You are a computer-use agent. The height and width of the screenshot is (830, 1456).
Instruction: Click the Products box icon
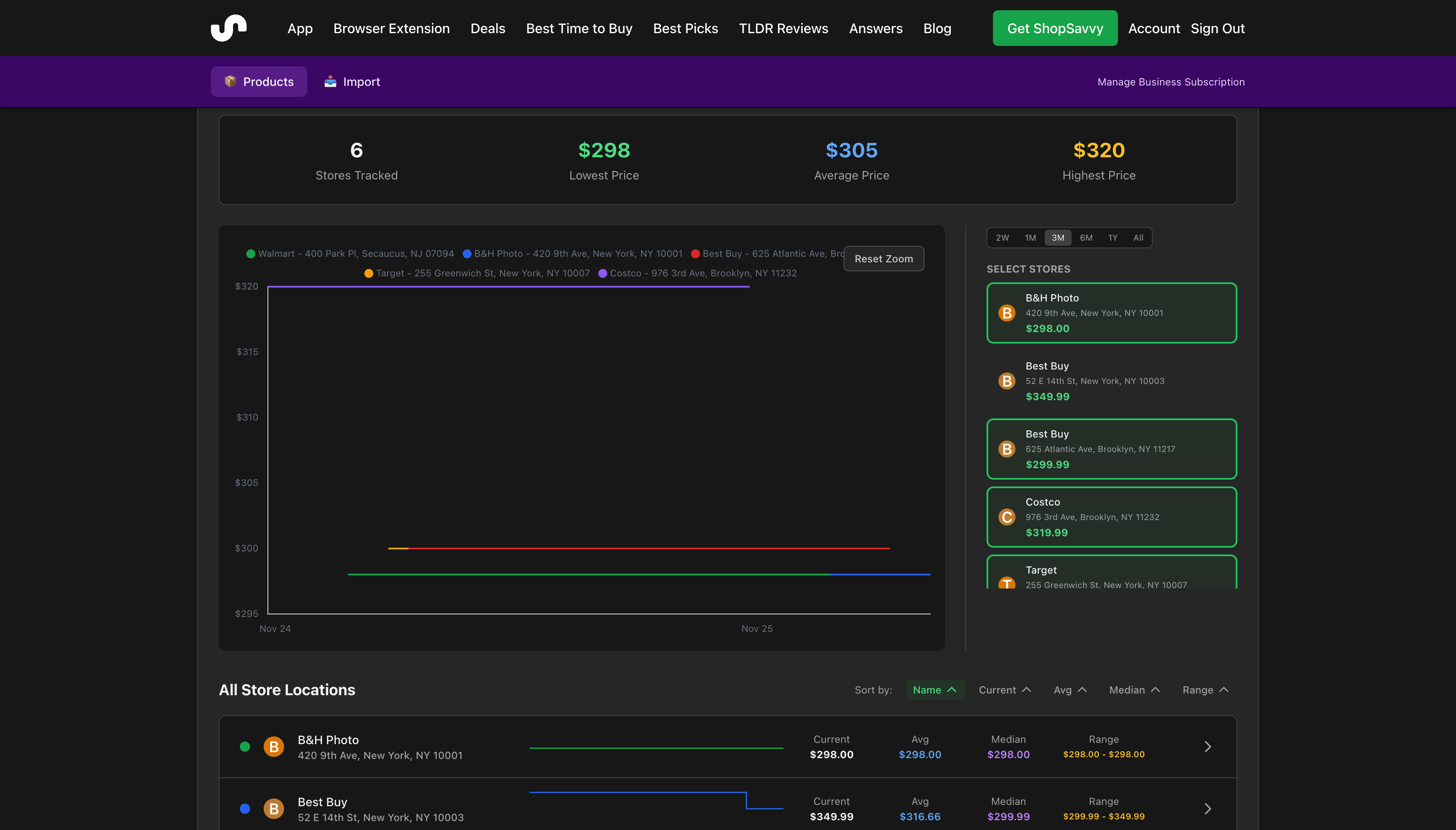click(x=230, y=81)
